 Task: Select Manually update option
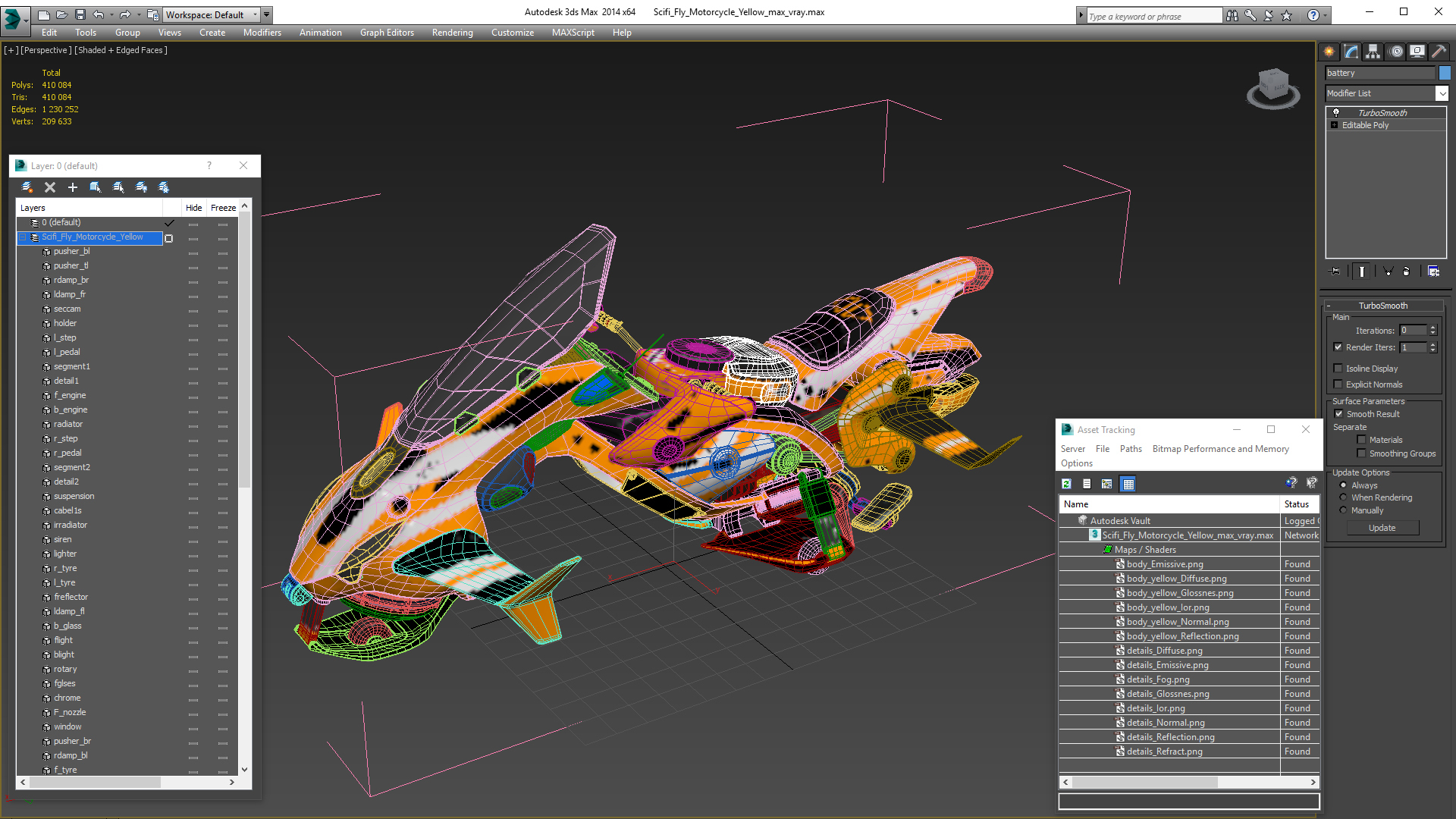[1344, 510]
